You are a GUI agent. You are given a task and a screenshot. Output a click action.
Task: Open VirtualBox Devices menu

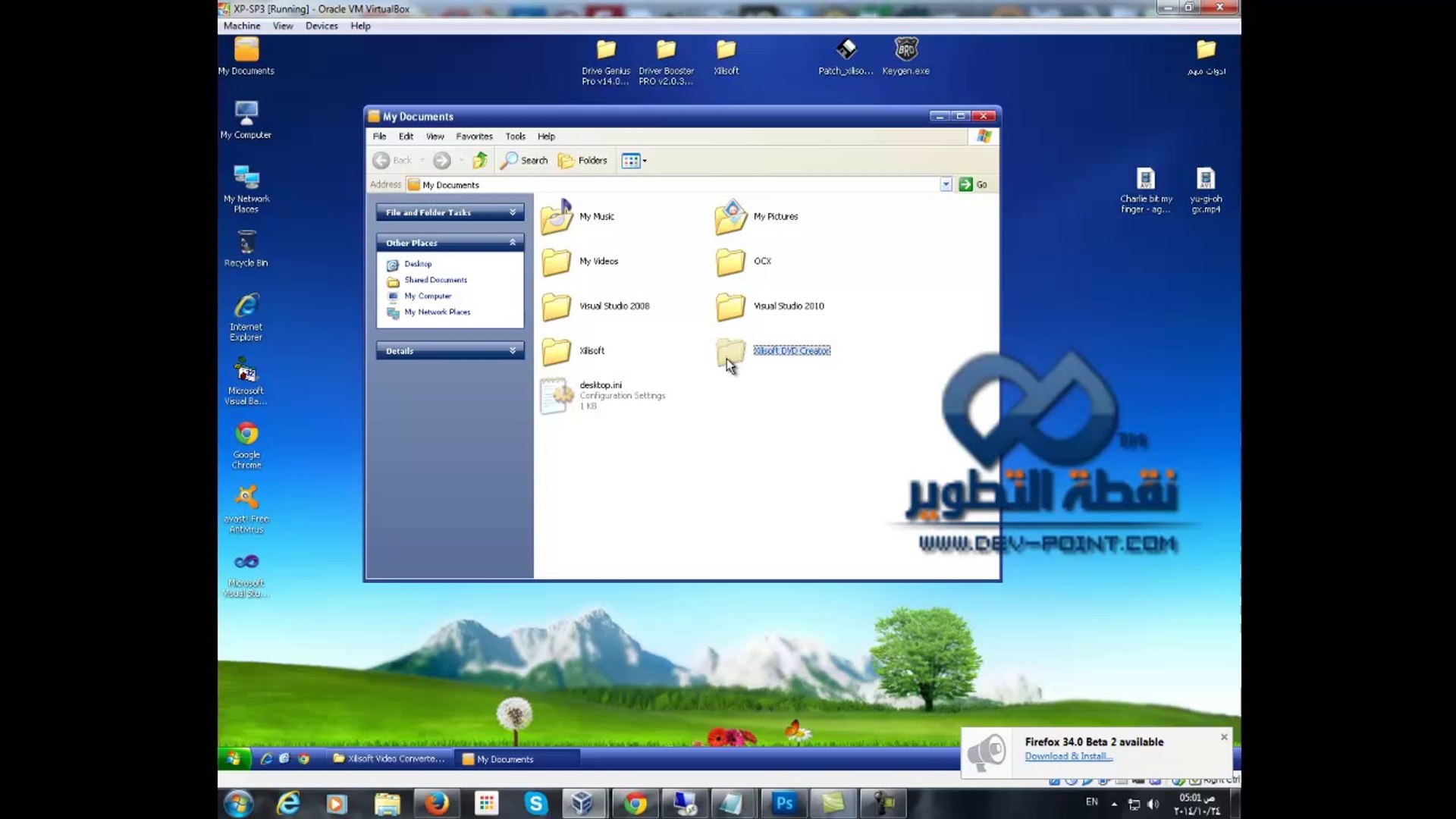click(x=322, y=26)
